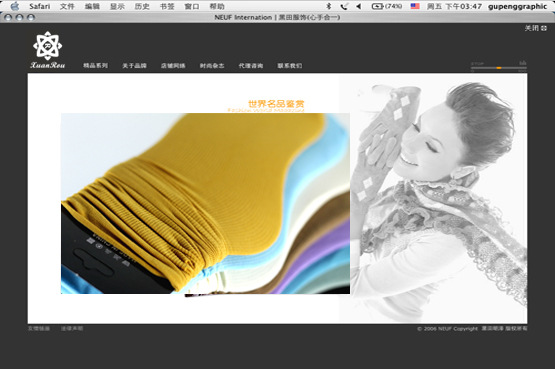555x369 pixels.
Task: Open the gupenggraphic user menu
Action: pos(517,6)
